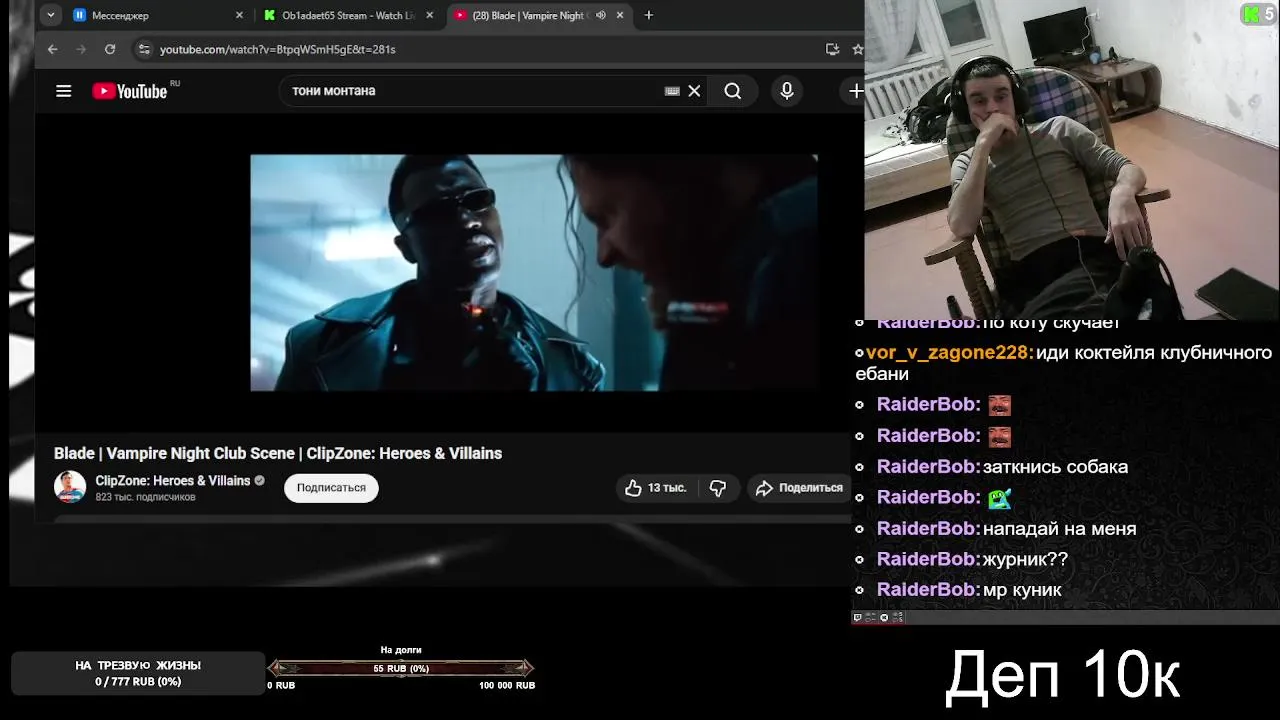The image size is (1280, 720).
Task: Mute audio on the Blade tab
Action: coord(601,15)
